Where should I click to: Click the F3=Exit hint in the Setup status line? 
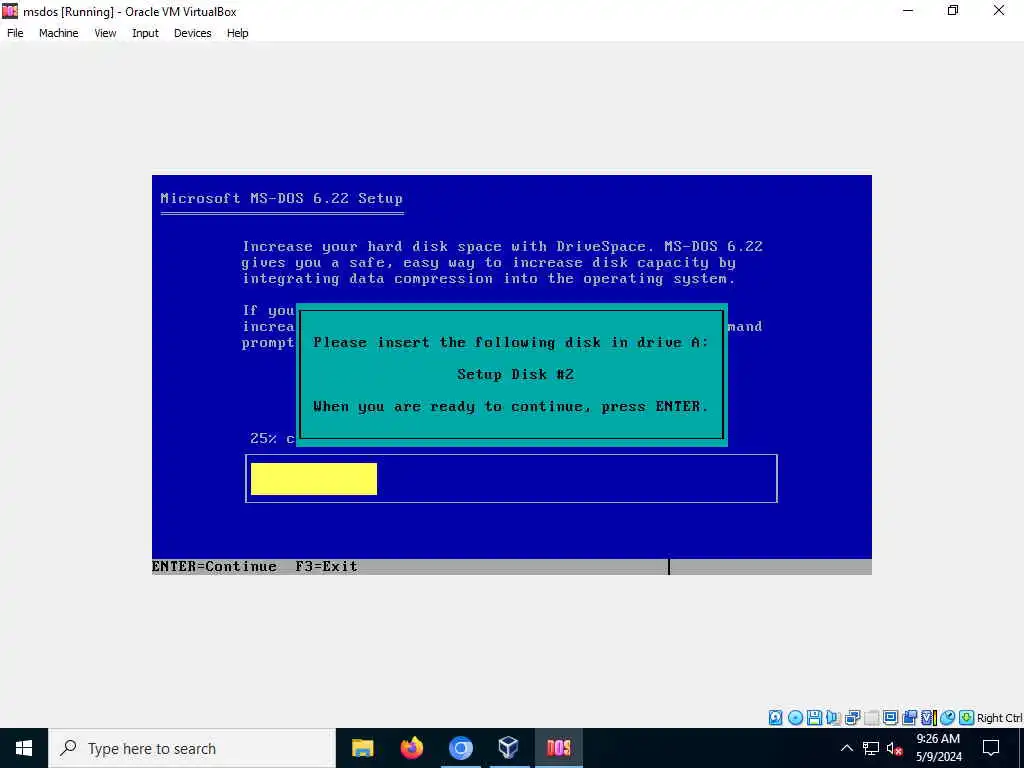point(327,566)
